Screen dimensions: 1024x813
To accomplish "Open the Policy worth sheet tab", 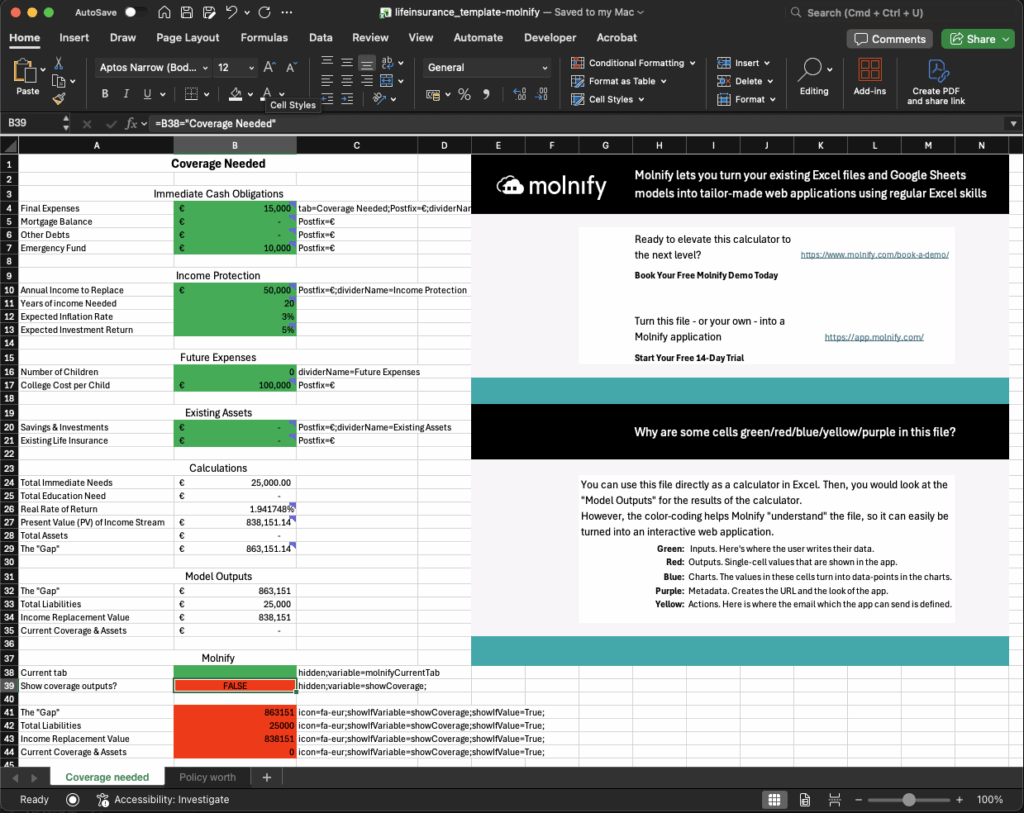I will (x=207, y=776).
